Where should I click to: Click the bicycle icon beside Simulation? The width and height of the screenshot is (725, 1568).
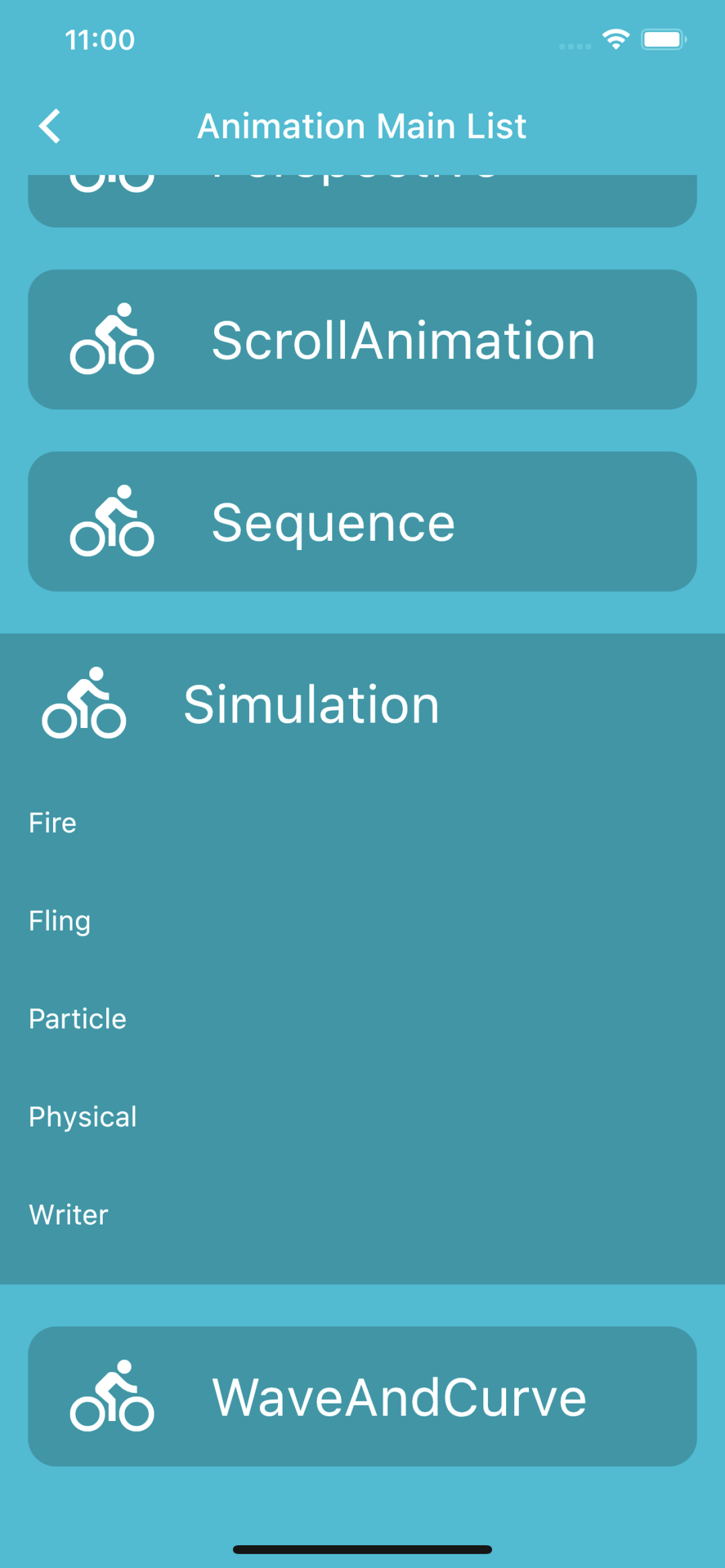84,703
